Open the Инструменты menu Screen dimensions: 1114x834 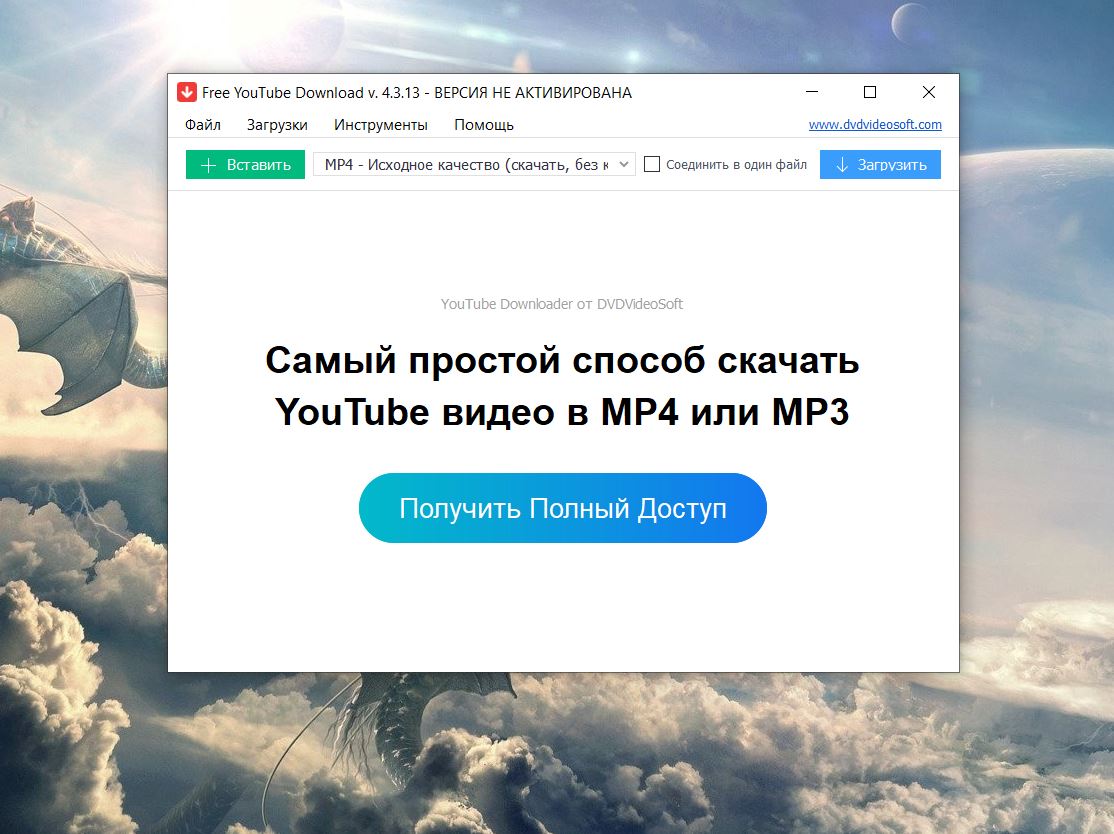[381, 125]
